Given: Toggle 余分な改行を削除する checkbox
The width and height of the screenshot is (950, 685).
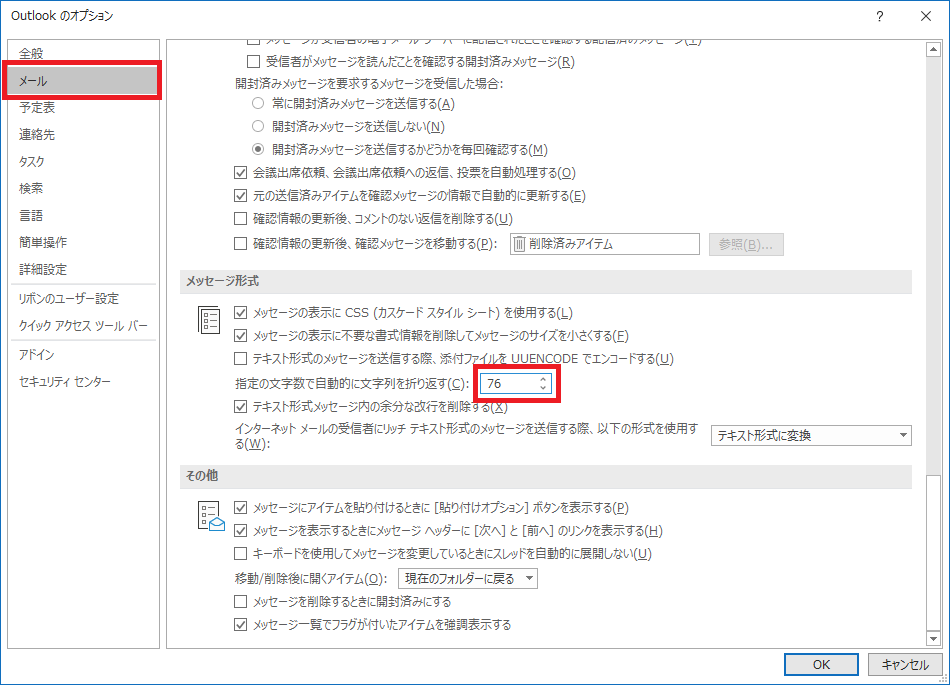Looking at the screenshot, I should (241, 406).
